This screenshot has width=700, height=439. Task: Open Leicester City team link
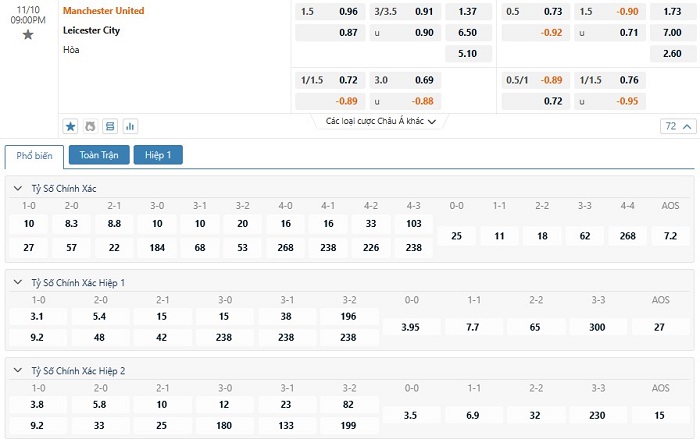click(x=92, y=30)
